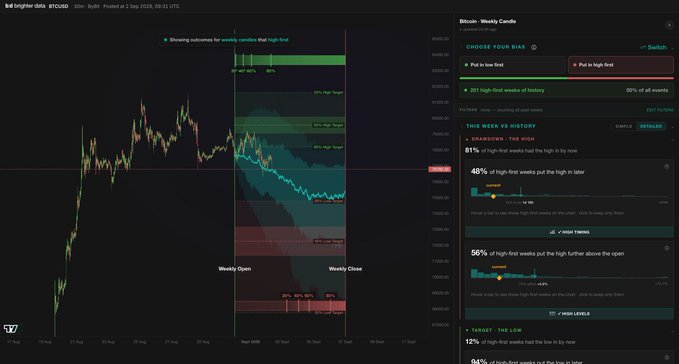Toggle the High Levels chart overlay
Viewport: 679px width, 364px height.
click(x=569, y=313)
